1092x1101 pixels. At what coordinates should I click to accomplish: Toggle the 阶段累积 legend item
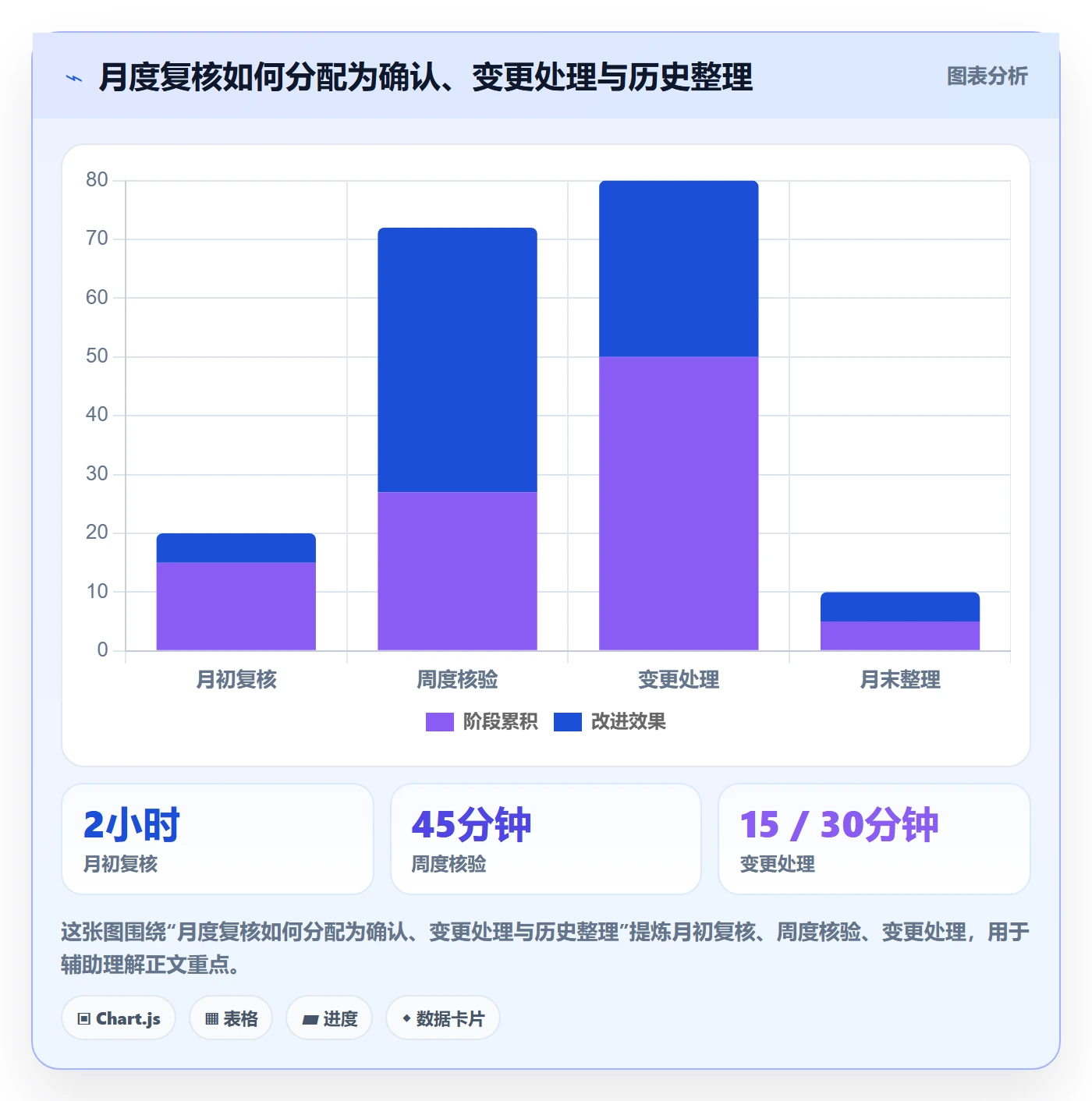481,722
